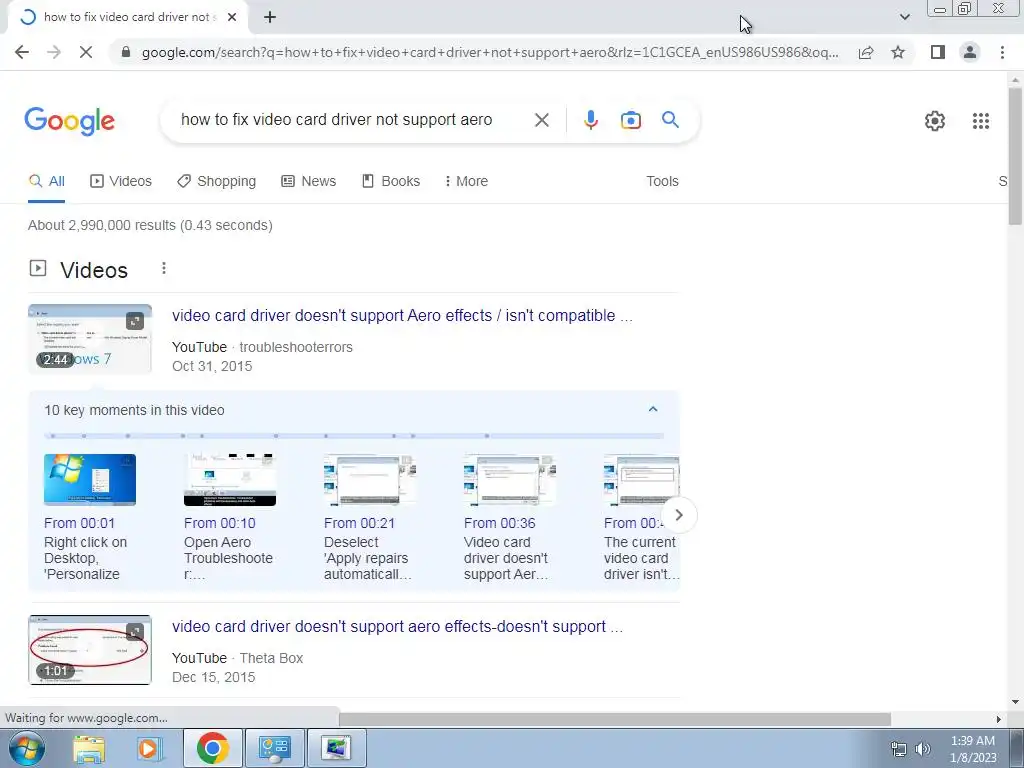
Task: Click the vertical page scrollbar thumb
Action: (1015, 155)
